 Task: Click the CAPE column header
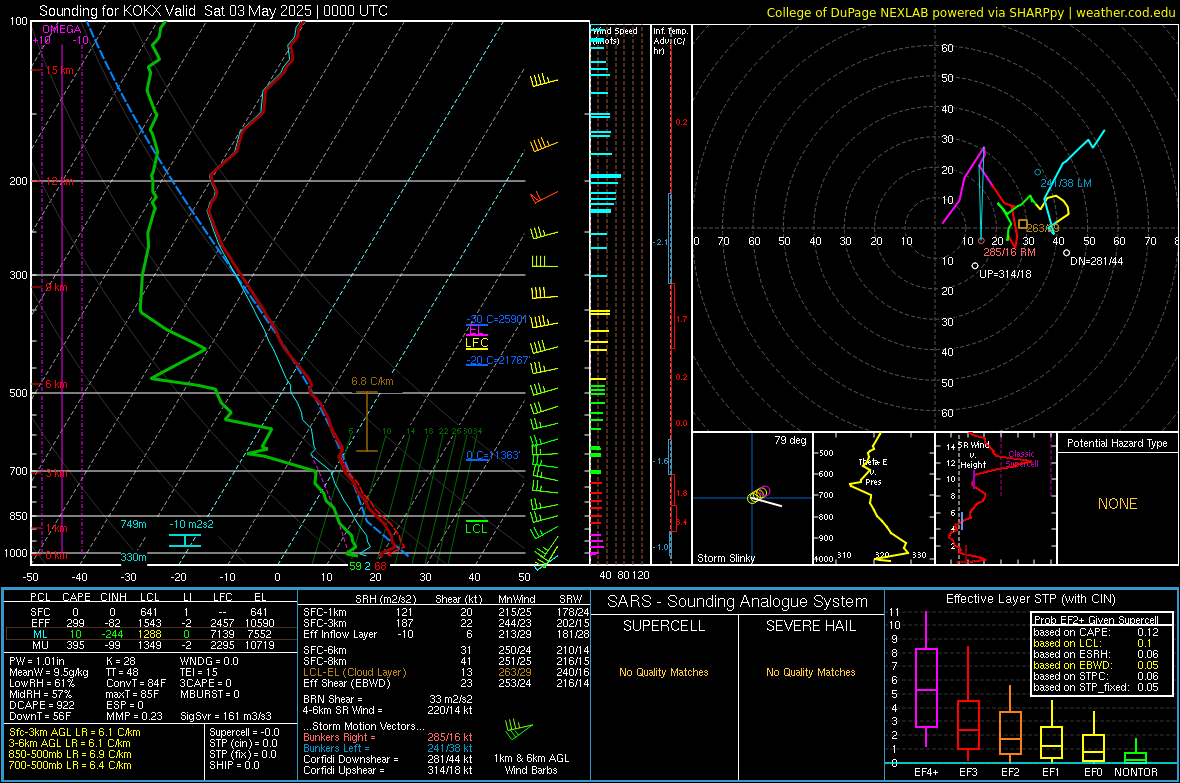[76, 597]
